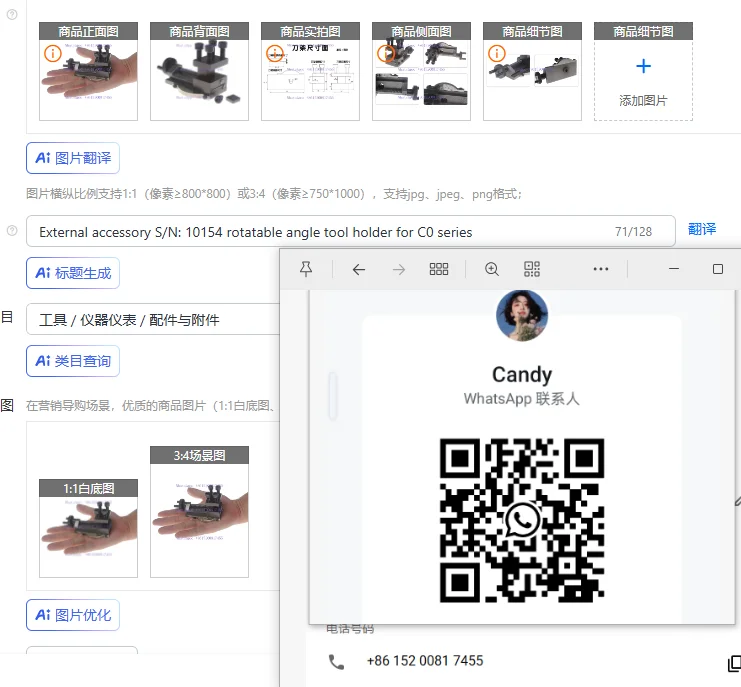Image resolution: width=741 pixels, height=687 pixels.
Task: Select the 3:4场景图 thumbnail
Action: click(199, 512)
